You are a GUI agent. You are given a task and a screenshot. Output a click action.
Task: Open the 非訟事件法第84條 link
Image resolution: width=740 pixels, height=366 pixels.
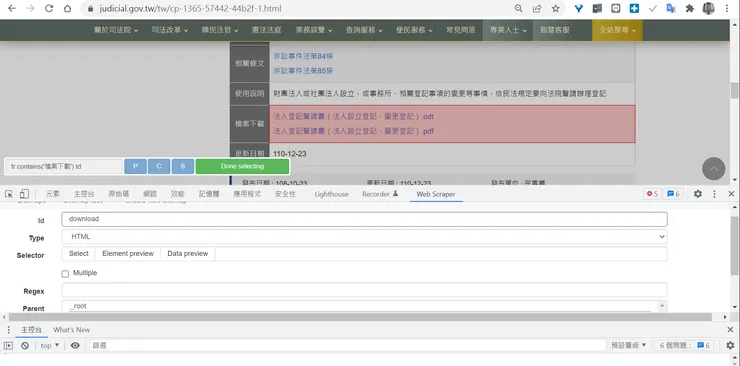point(303,56)
